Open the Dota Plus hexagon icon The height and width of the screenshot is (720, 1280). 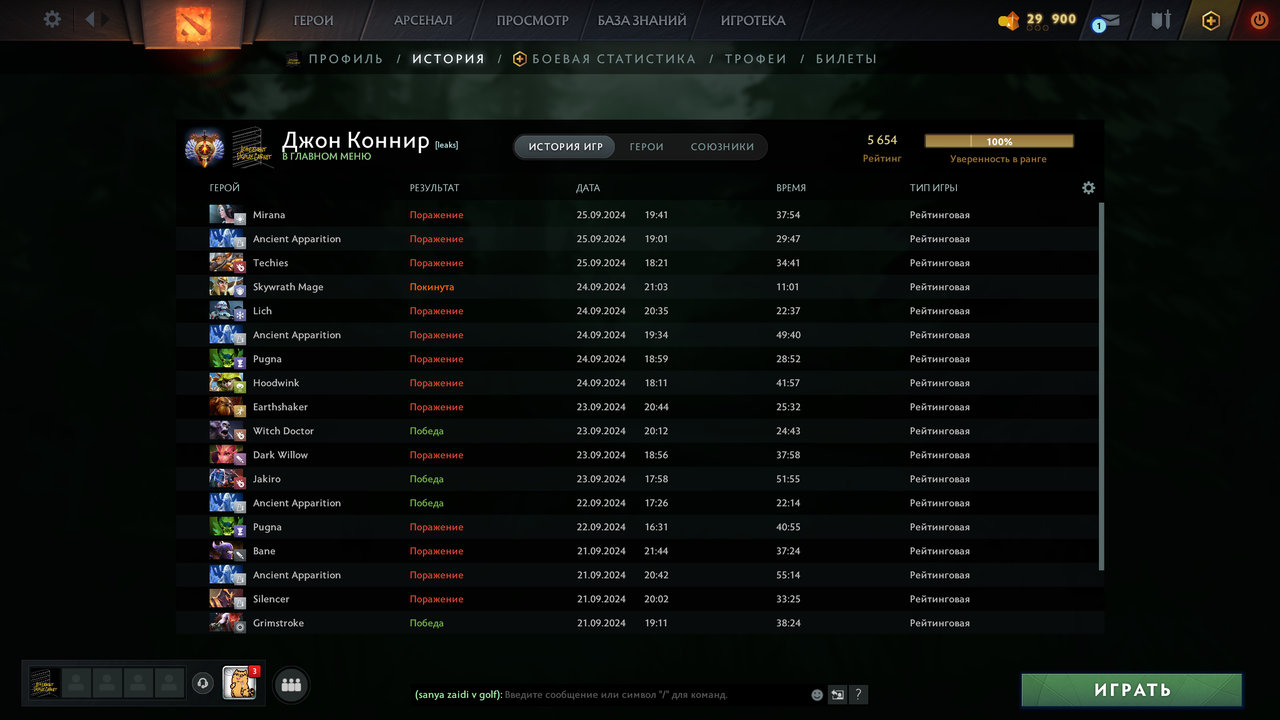[x=1211, y=20]
